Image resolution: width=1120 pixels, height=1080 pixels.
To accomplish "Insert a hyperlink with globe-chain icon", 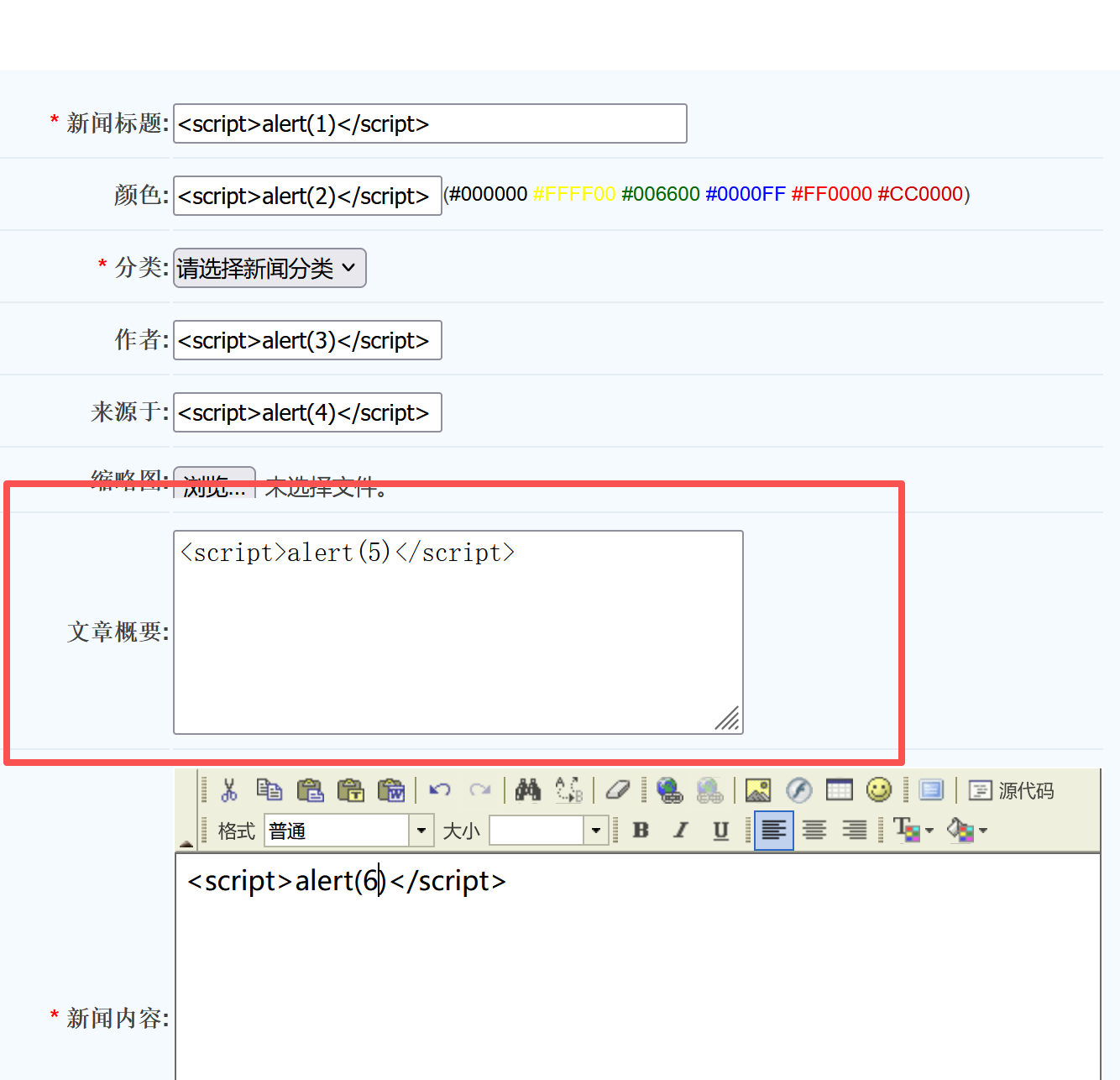I will [x=669, y=790].
